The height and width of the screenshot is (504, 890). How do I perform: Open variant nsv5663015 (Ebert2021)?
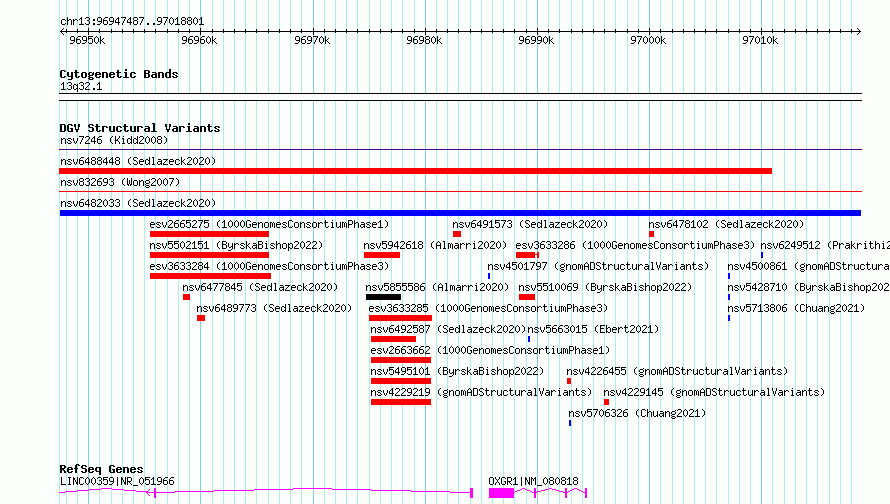(593, 329)
